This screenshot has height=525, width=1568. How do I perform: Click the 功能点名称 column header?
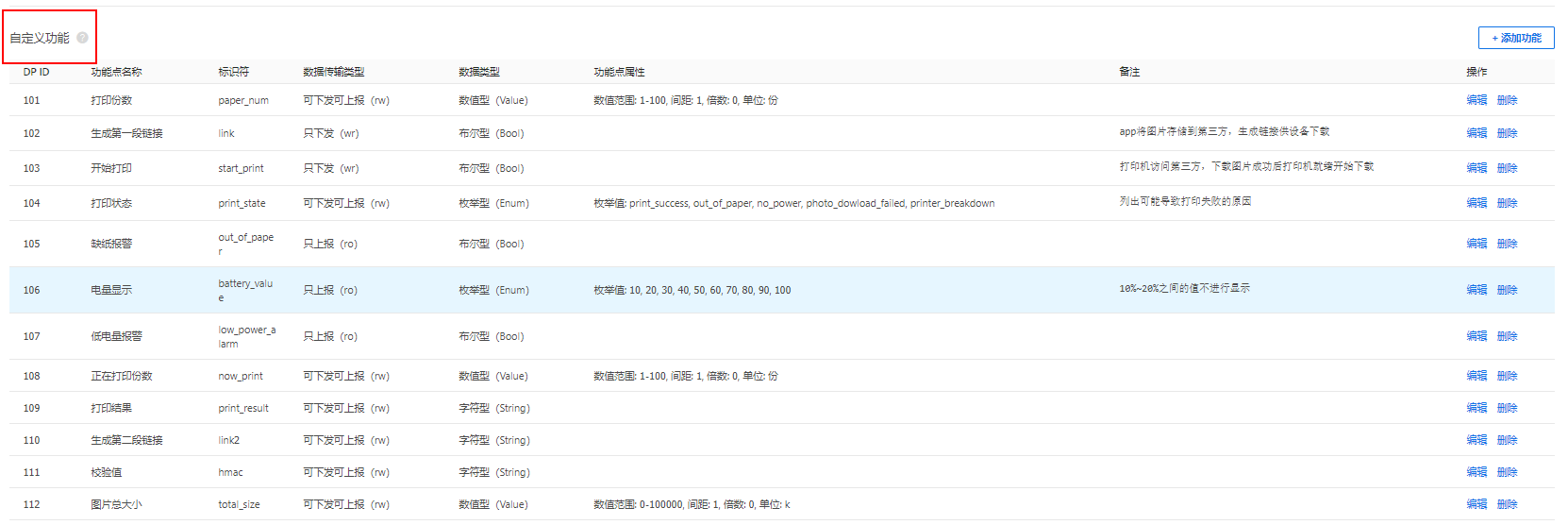(116, 72)
